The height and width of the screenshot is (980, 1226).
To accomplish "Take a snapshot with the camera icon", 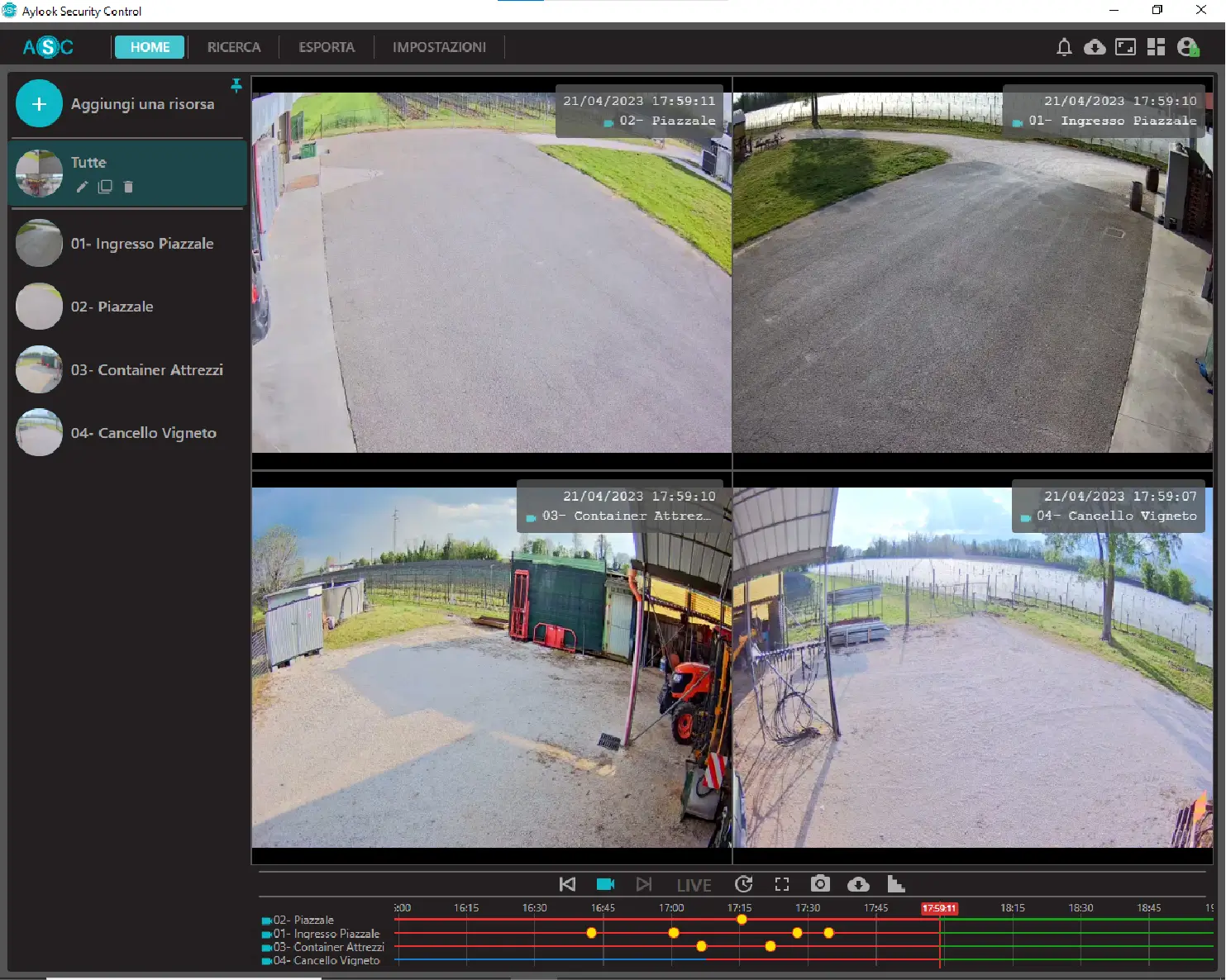I will [819, 884].
